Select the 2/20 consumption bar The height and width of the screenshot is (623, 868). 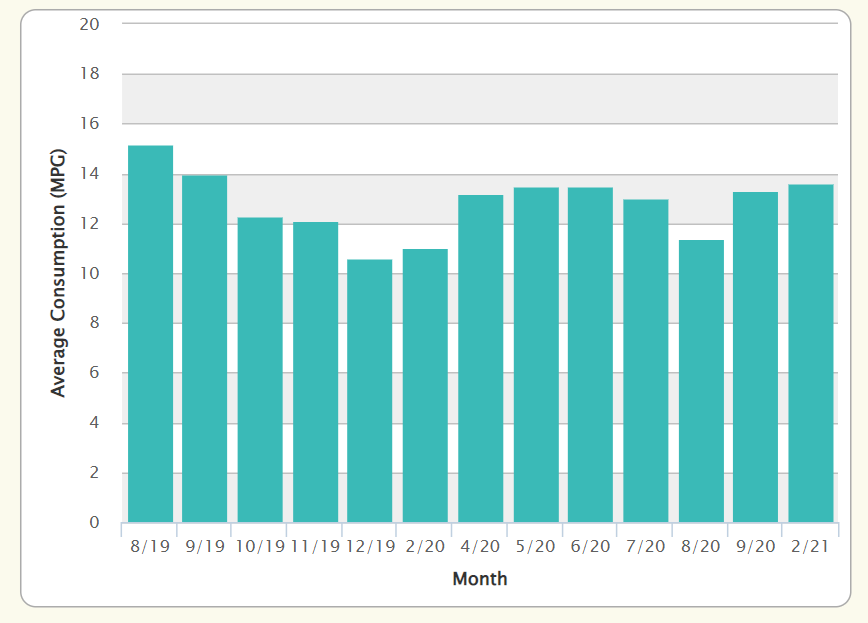pos(425,385)
